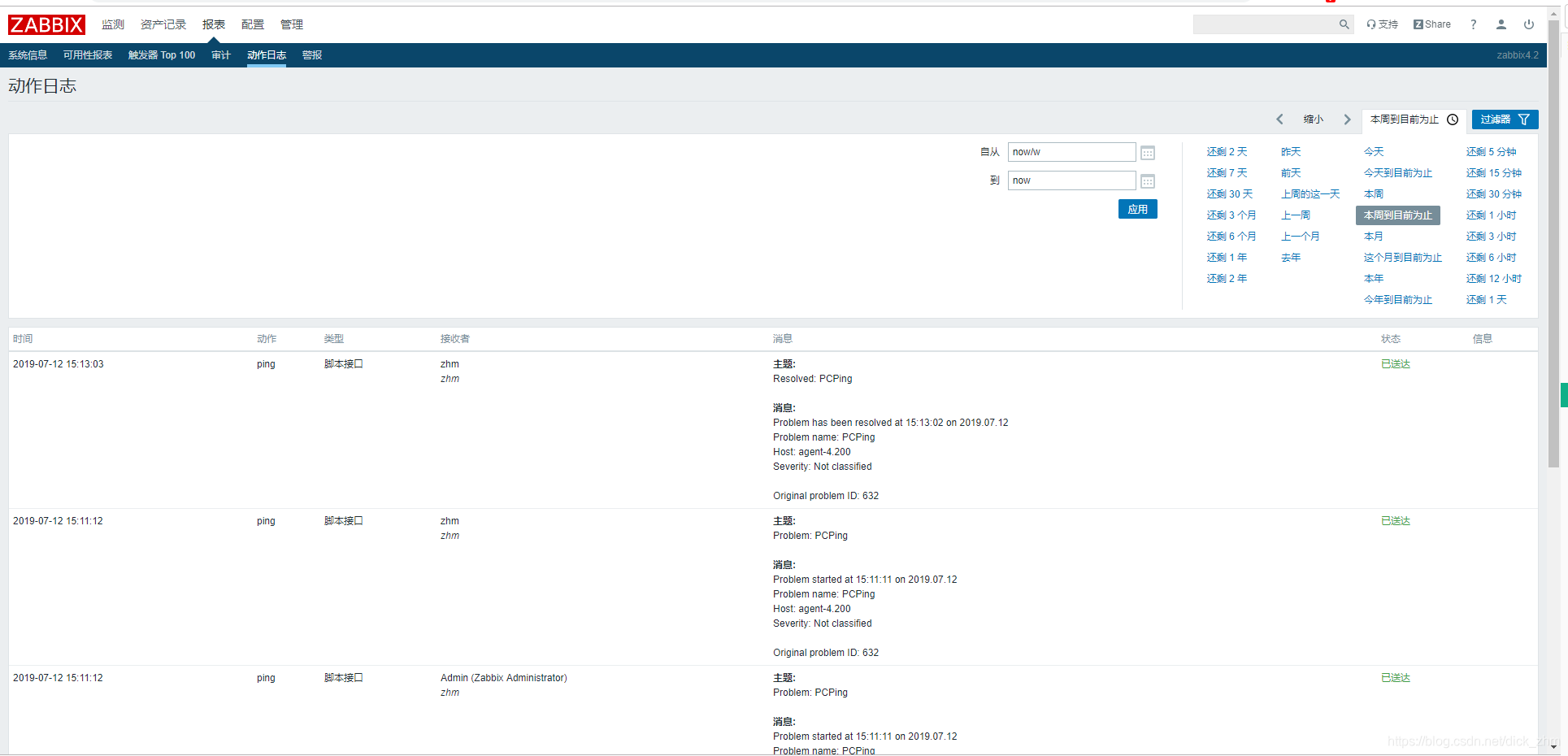1568x756 pixels.
Task: Open the user profile icon
Action: tap(1501, 24)
